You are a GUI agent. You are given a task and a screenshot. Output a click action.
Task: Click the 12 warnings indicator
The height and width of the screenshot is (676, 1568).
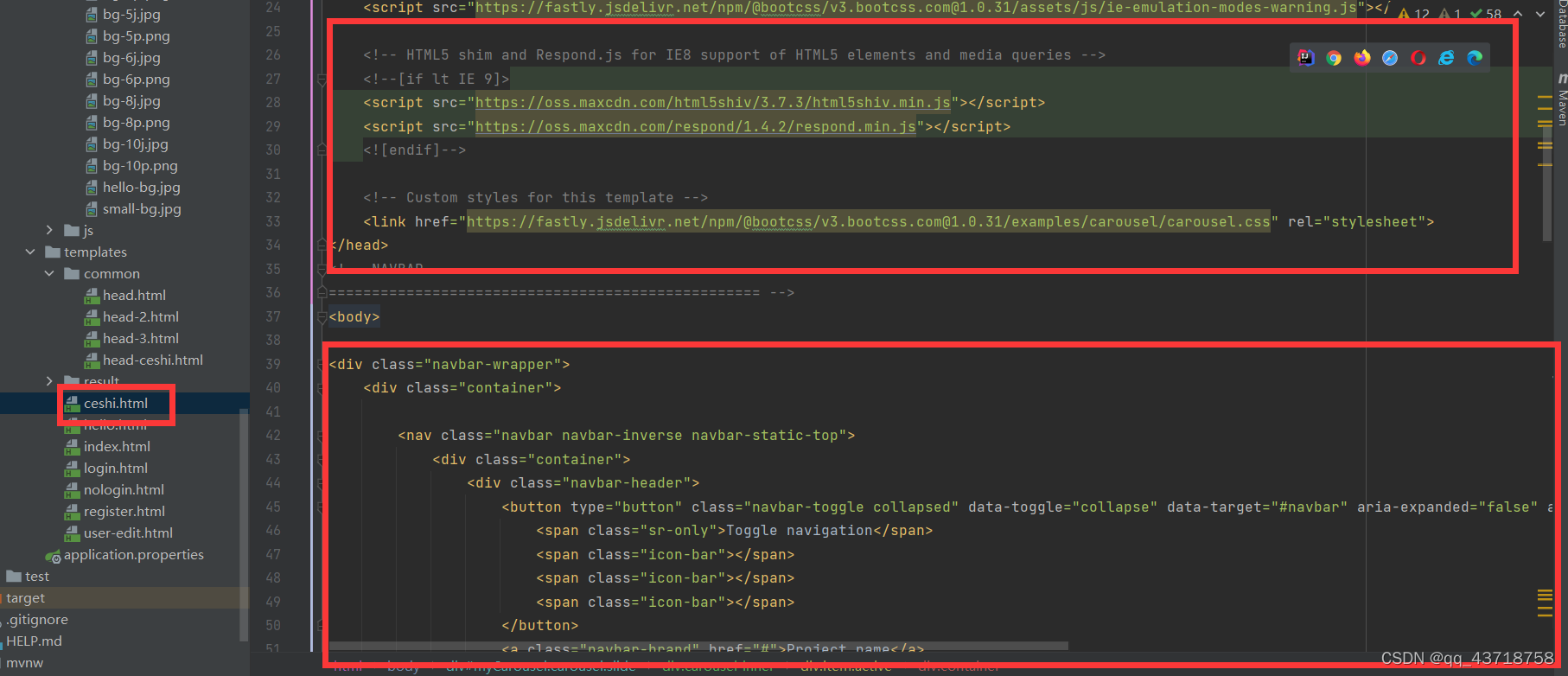(1413, 14)
